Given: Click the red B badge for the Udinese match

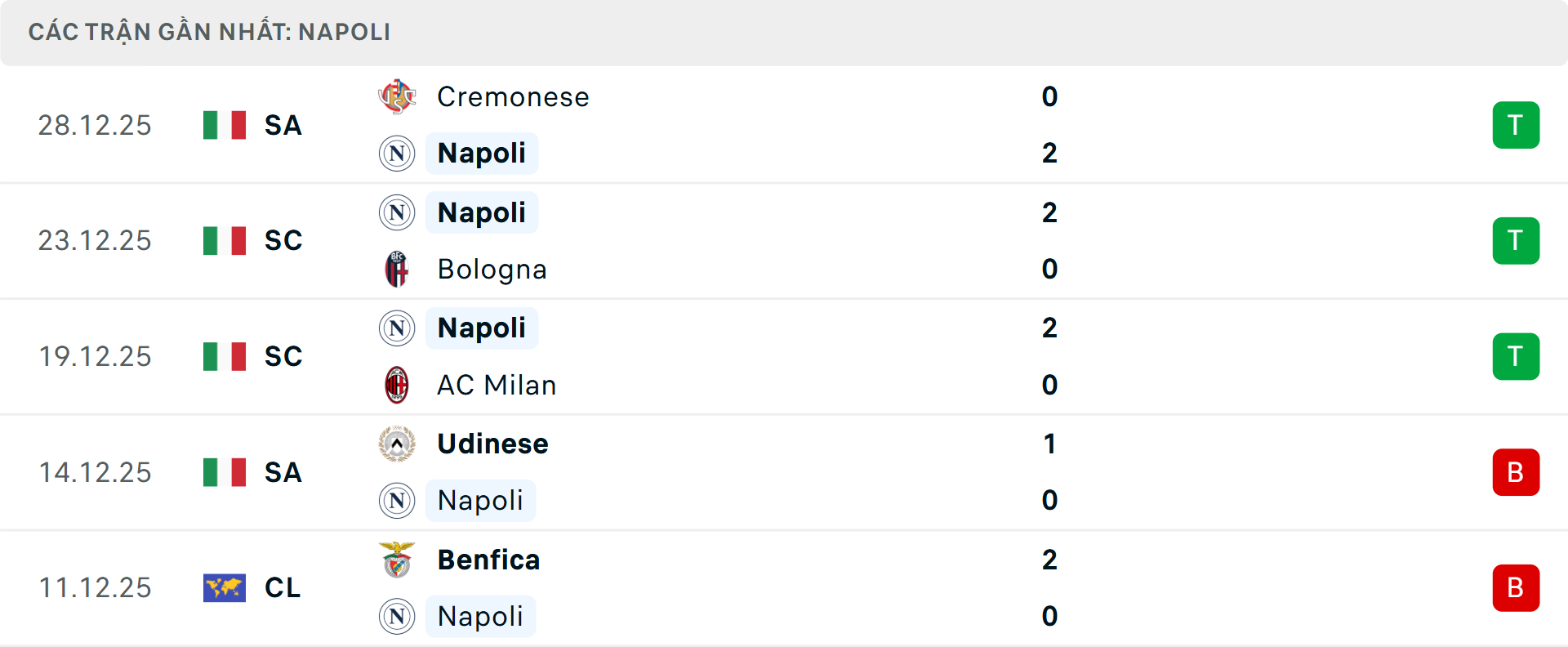Looking at the screenshot, I should point(1516,472).
